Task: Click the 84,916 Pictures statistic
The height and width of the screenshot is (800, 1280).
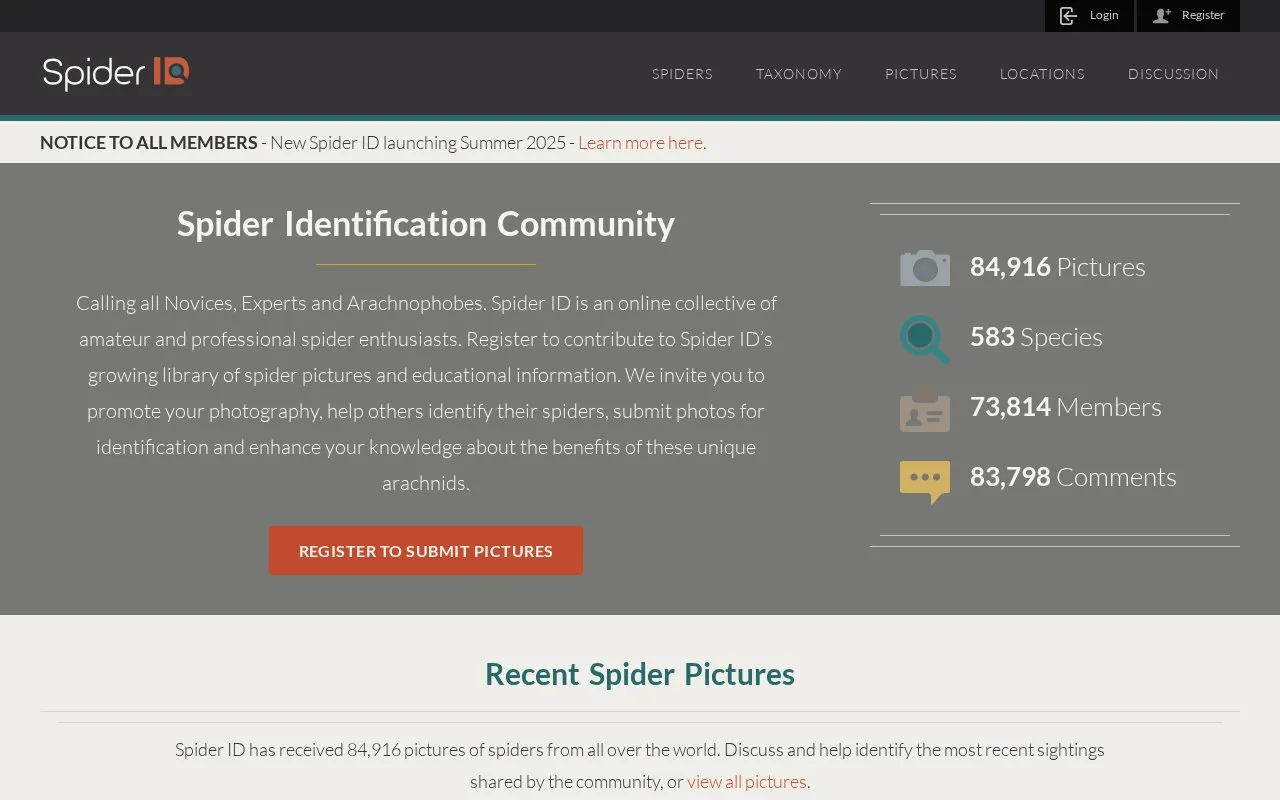Action: click(1058, 267)
